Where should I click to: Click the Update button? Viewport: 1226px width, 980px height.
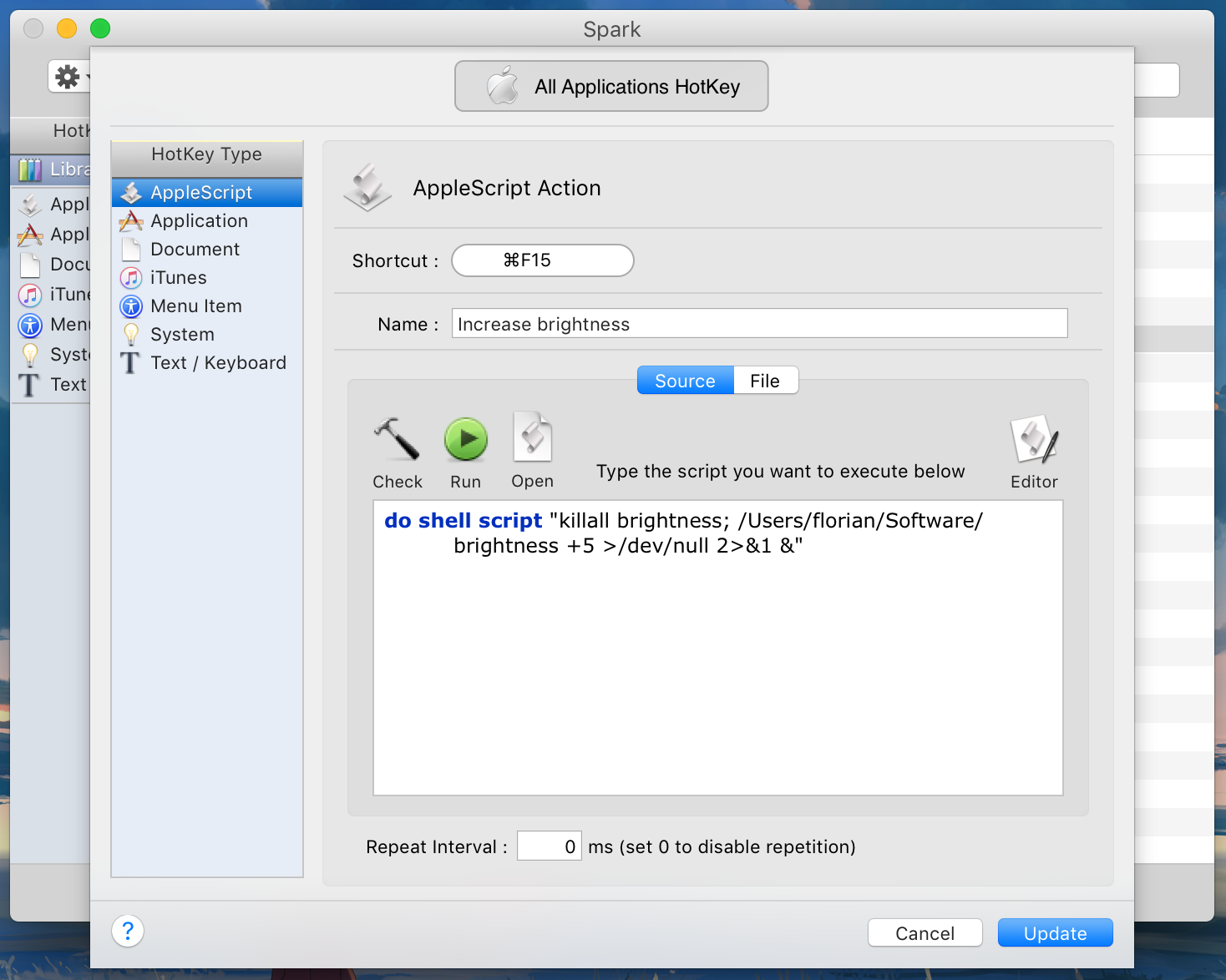click(x=1056, y=933)
